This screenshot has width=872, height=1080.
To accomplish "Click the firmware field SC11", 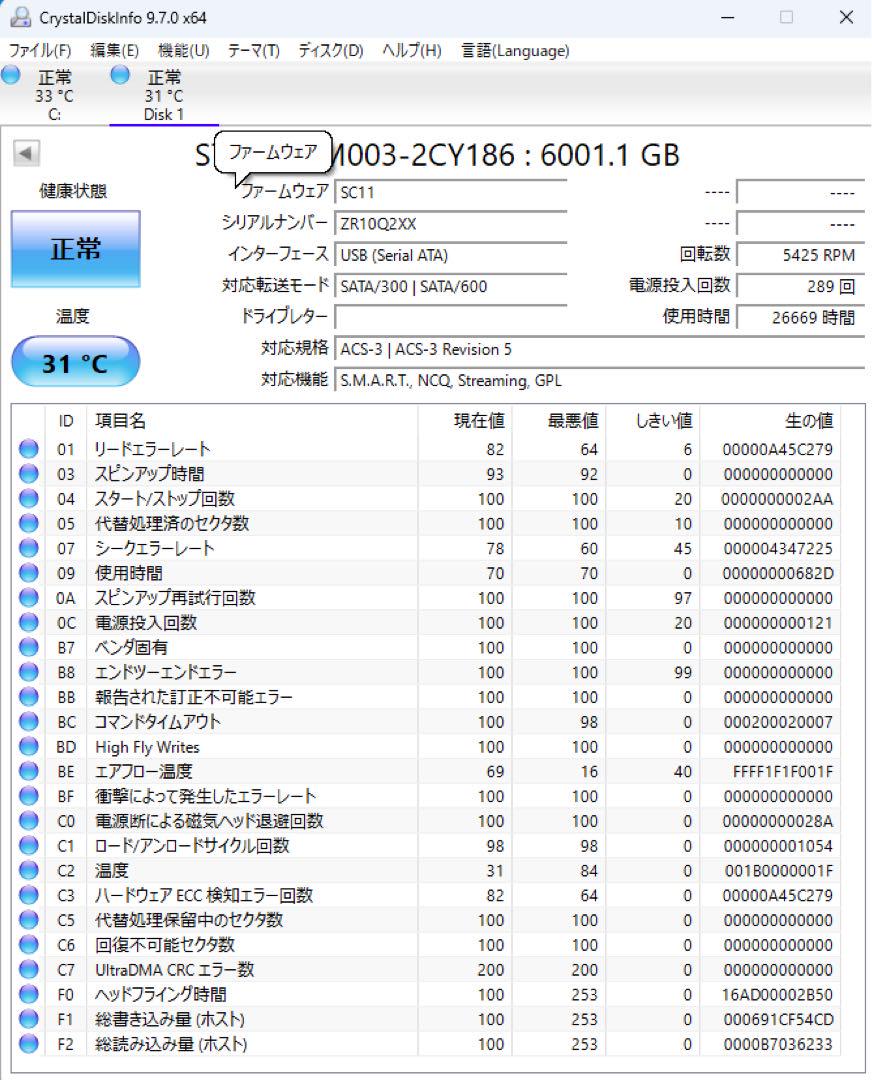I will pos(450,192).
